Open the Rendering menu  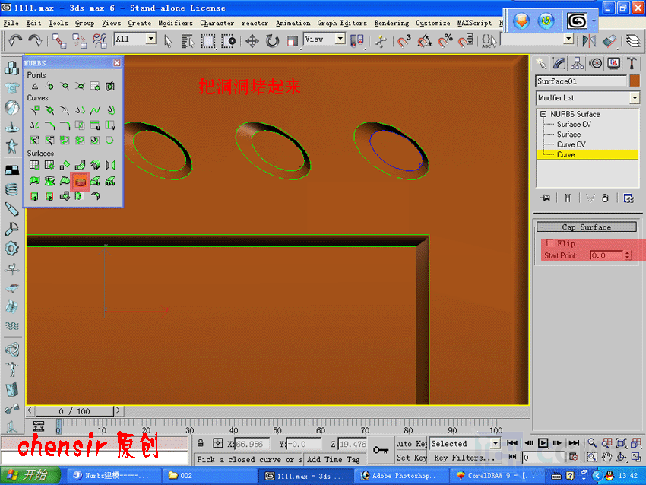pos(391,23)
